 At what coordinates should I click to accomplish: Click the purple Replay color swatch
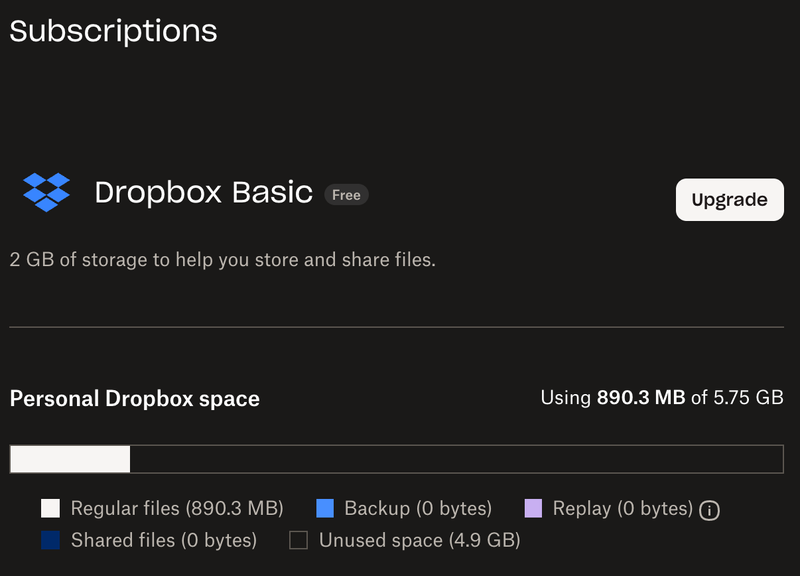[x=533, y=509]
